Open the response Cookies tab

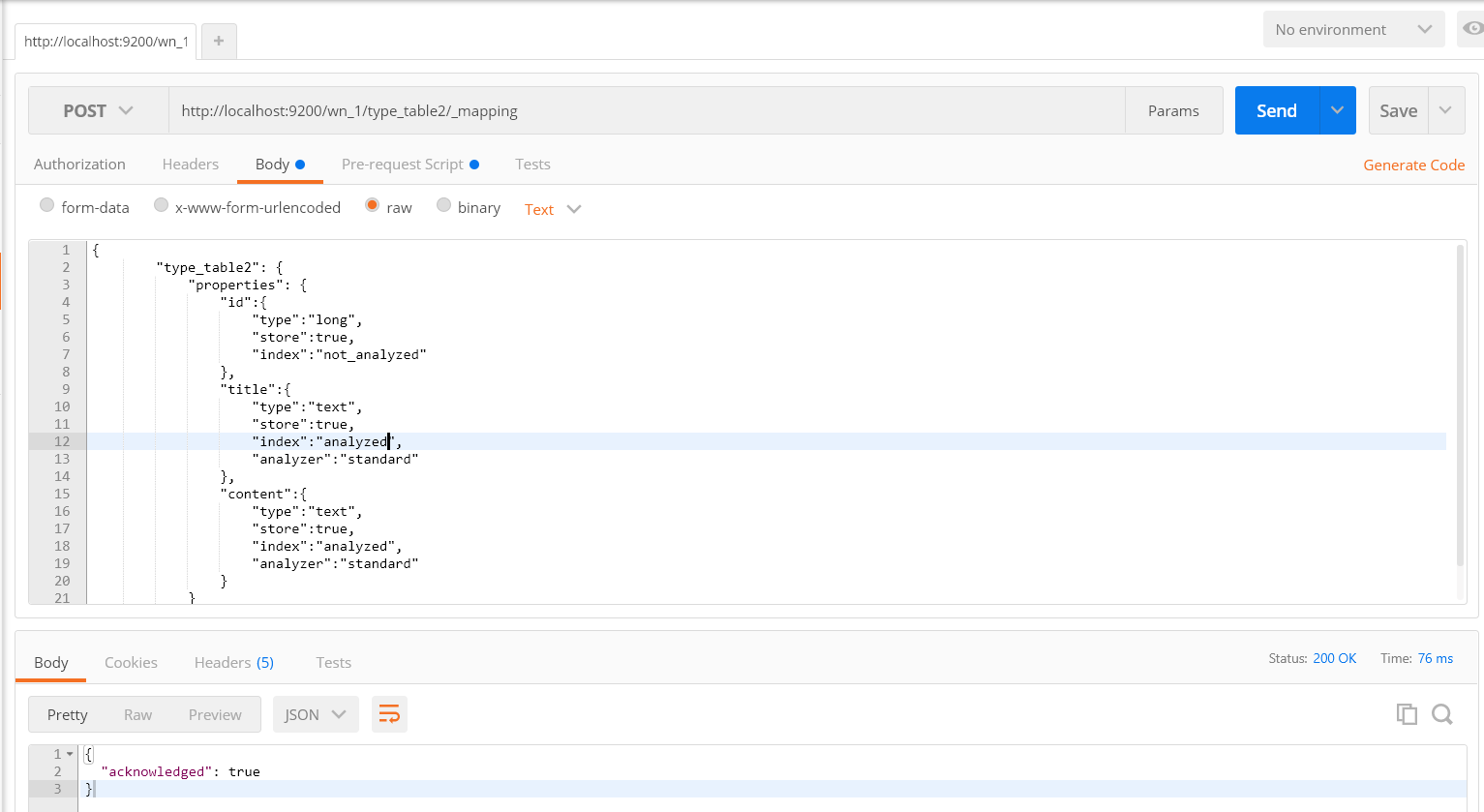pyautogui.click(x=131, y=663)
